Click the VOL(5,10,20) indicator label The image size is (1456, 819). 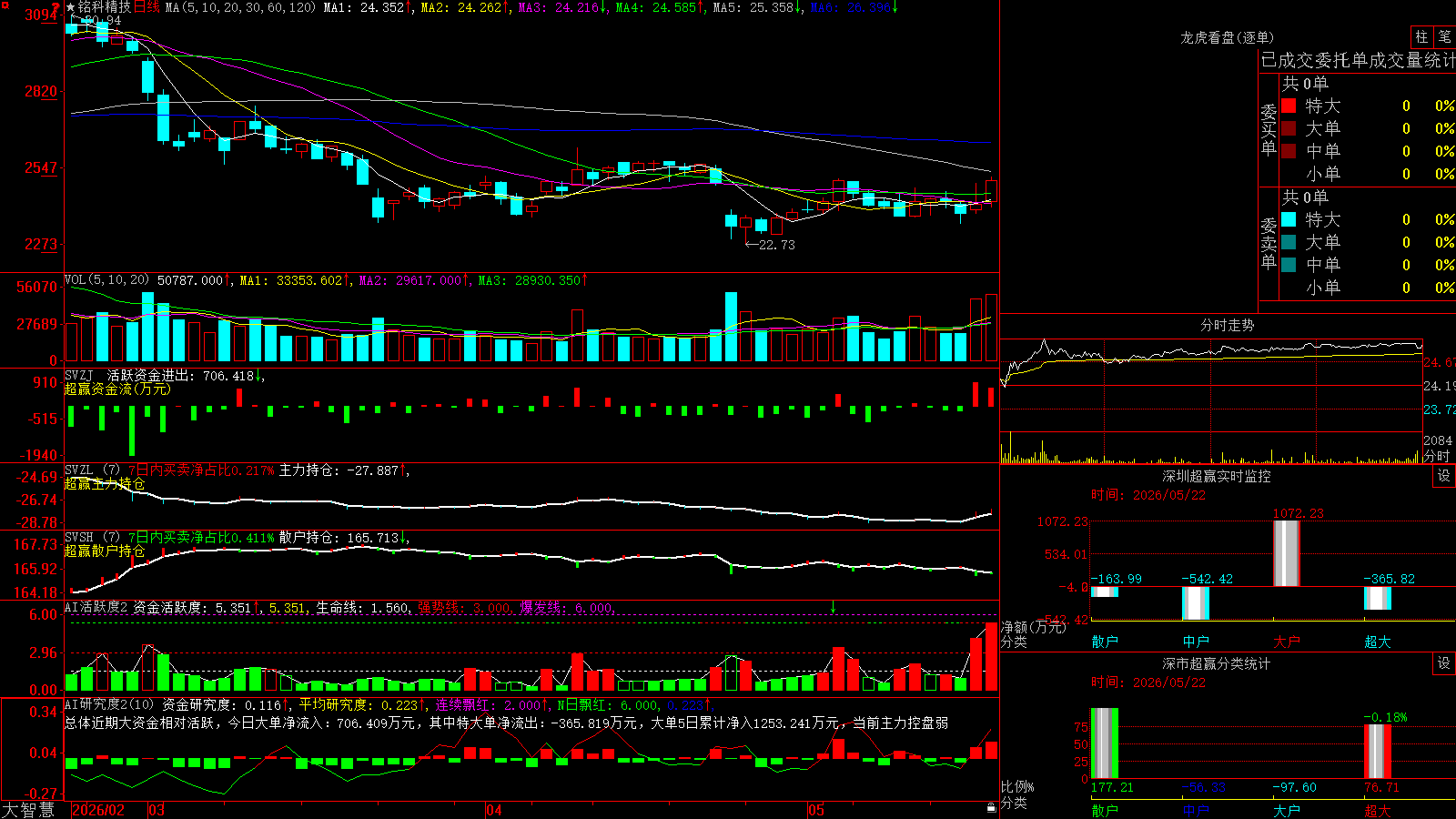(106, 280)
